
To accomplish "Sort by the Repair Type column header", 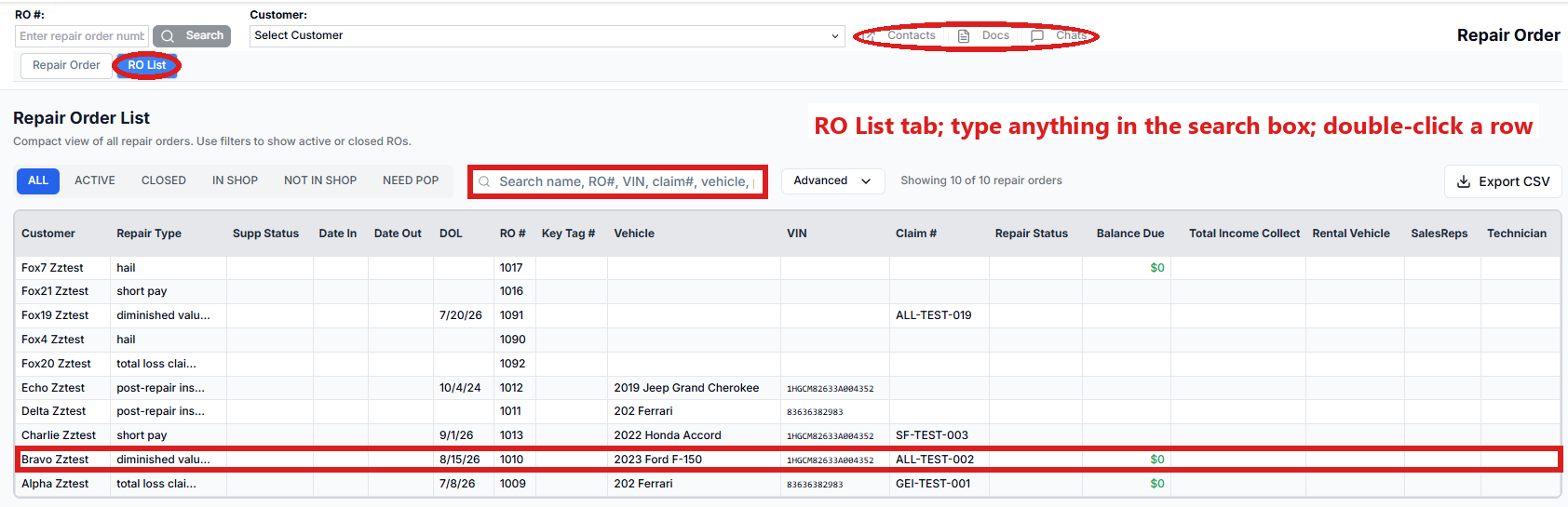I will click(x=149, y=233).
